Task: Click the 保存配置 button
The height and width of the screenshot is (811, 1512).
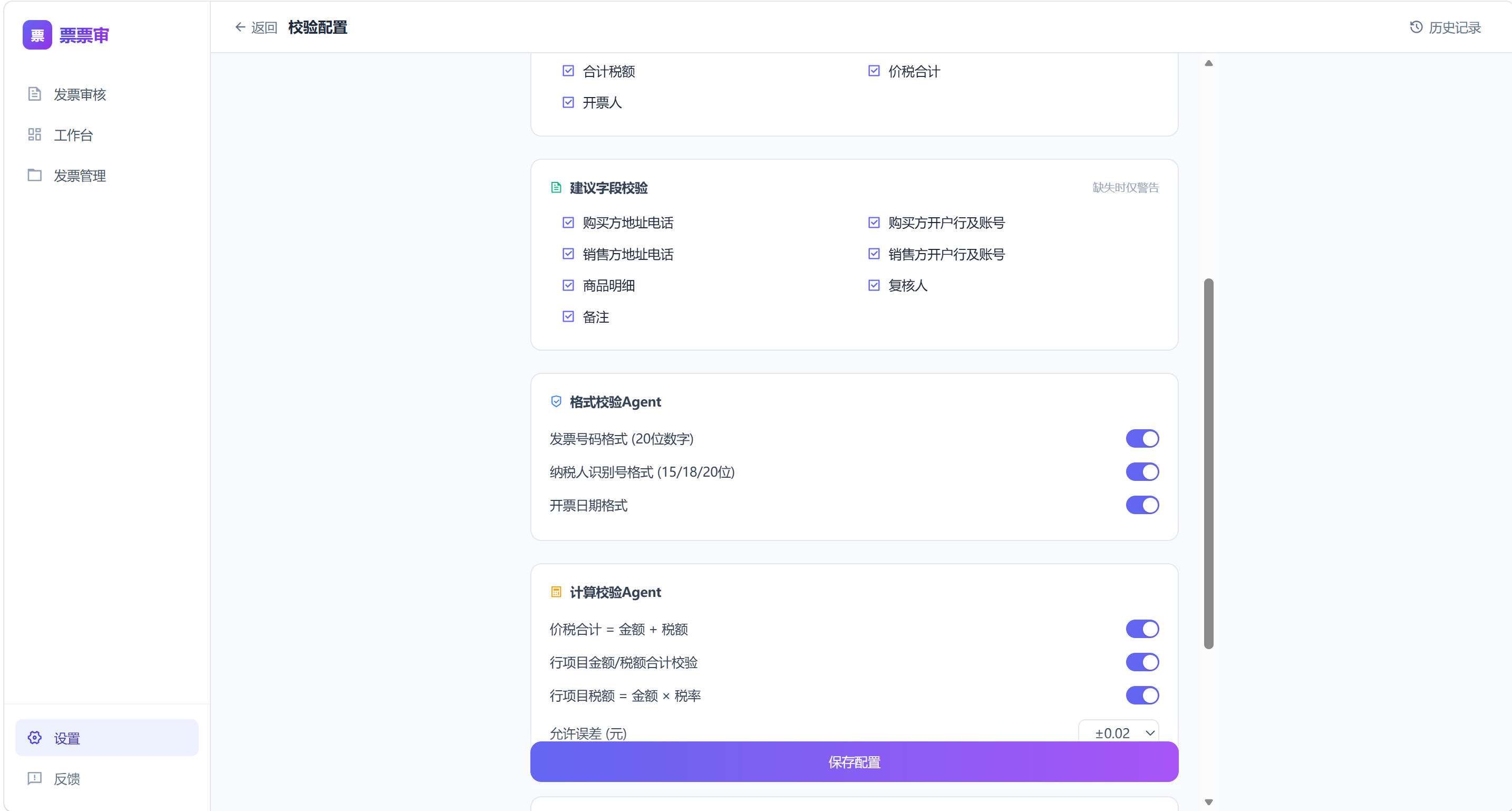Action: tap(854, 761)
